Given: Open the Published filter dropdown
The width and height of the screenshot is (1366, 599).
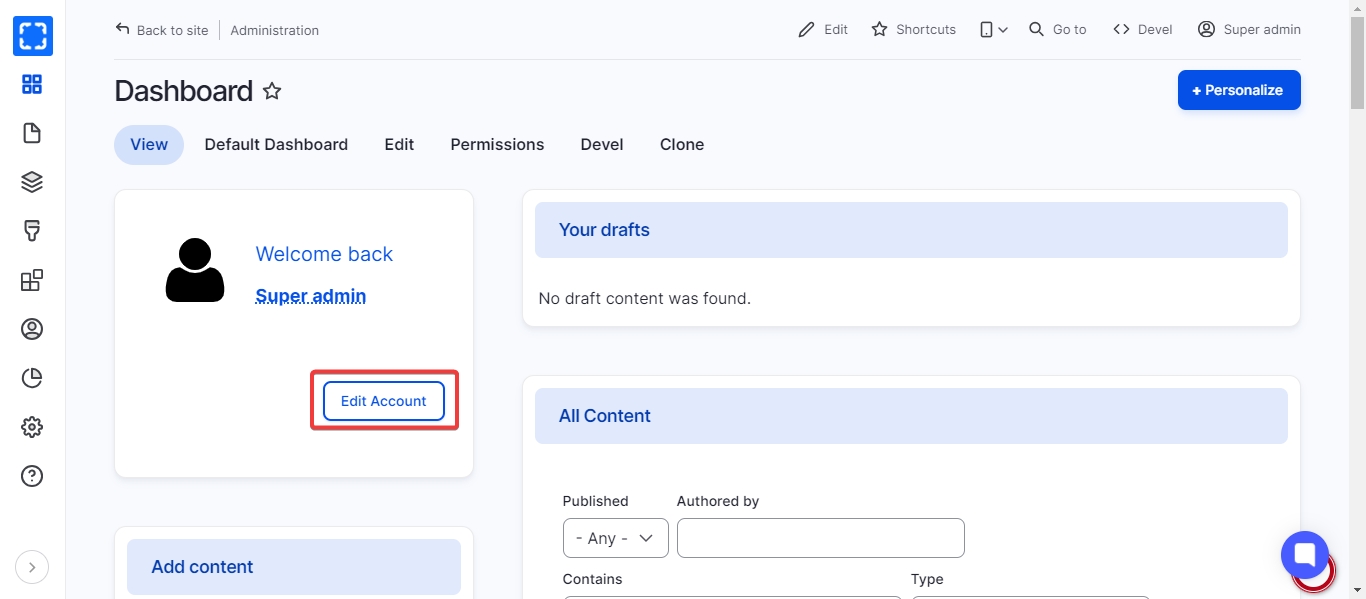Looking at the screenshot, I should [x=615, y=538].
